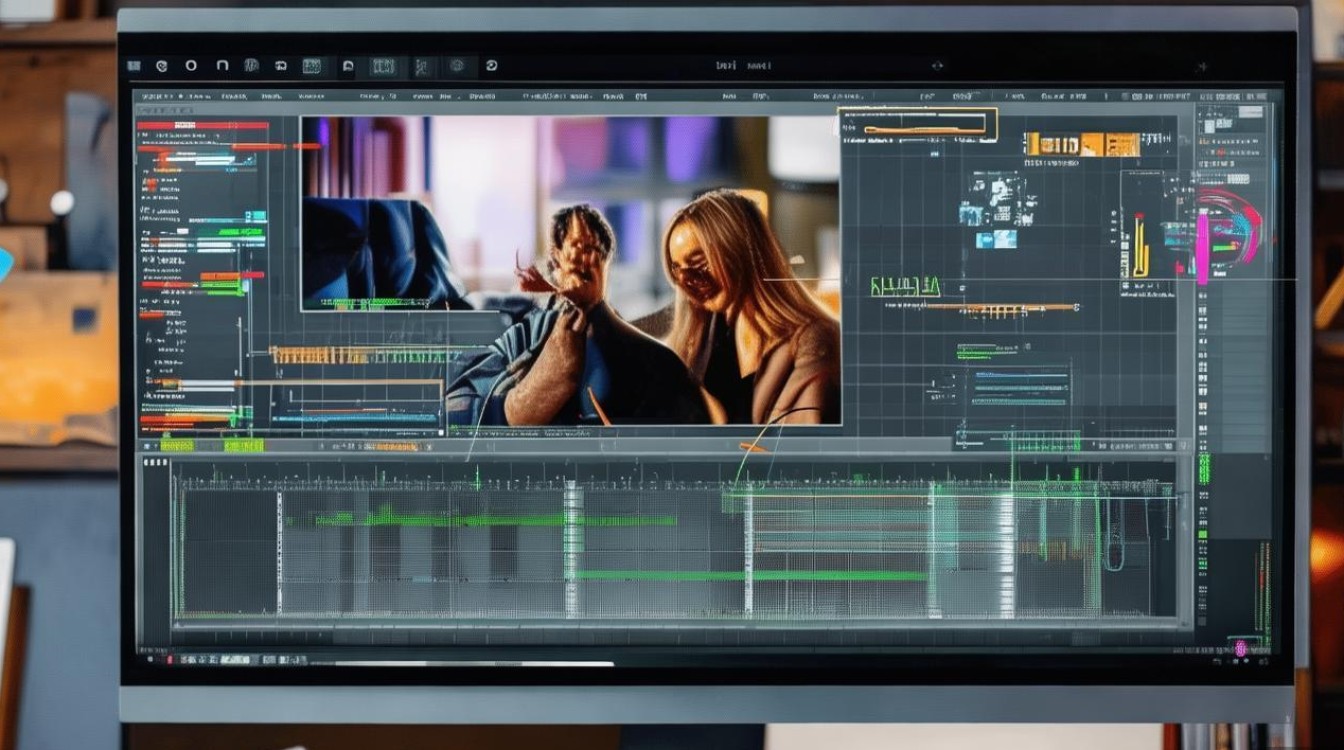
Task: Click the small icon right of the title text
Action: tap(937, 65)
